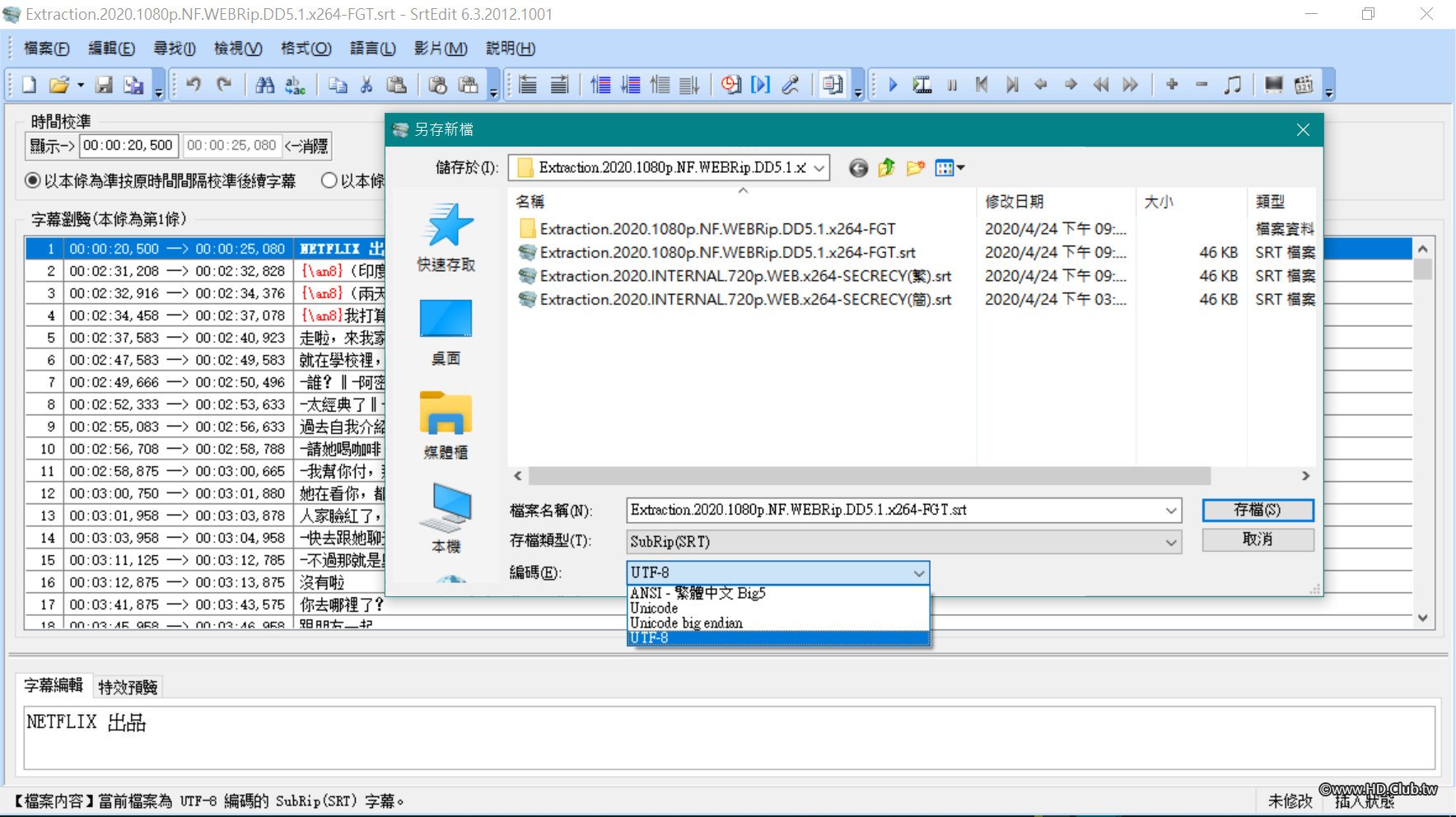This screenshot has width=1456, height=817.
Task: Save the subtitle with the floppy icon
Action: (x=104, y=85)
